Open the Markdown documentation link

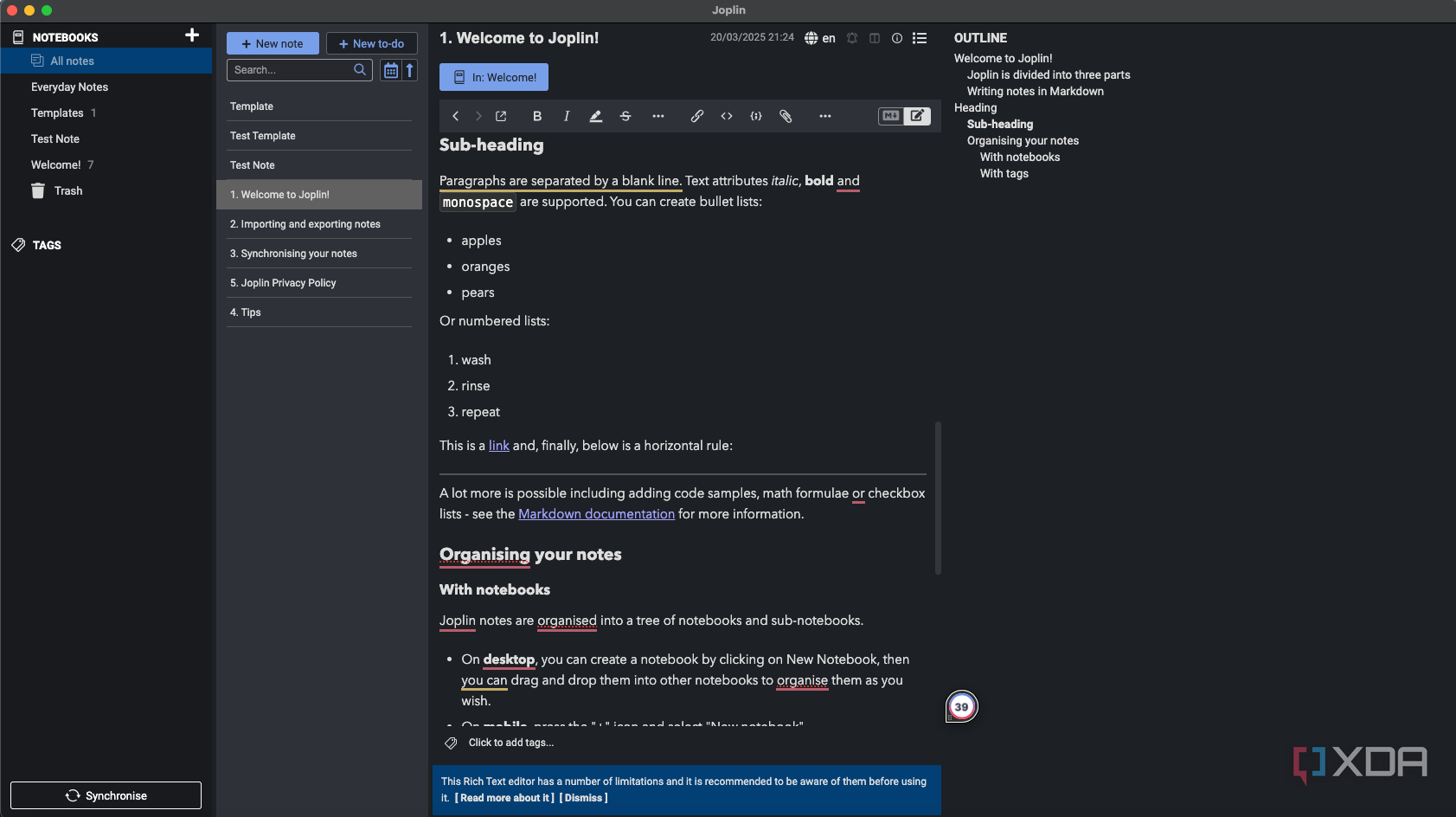coord(596,514)
